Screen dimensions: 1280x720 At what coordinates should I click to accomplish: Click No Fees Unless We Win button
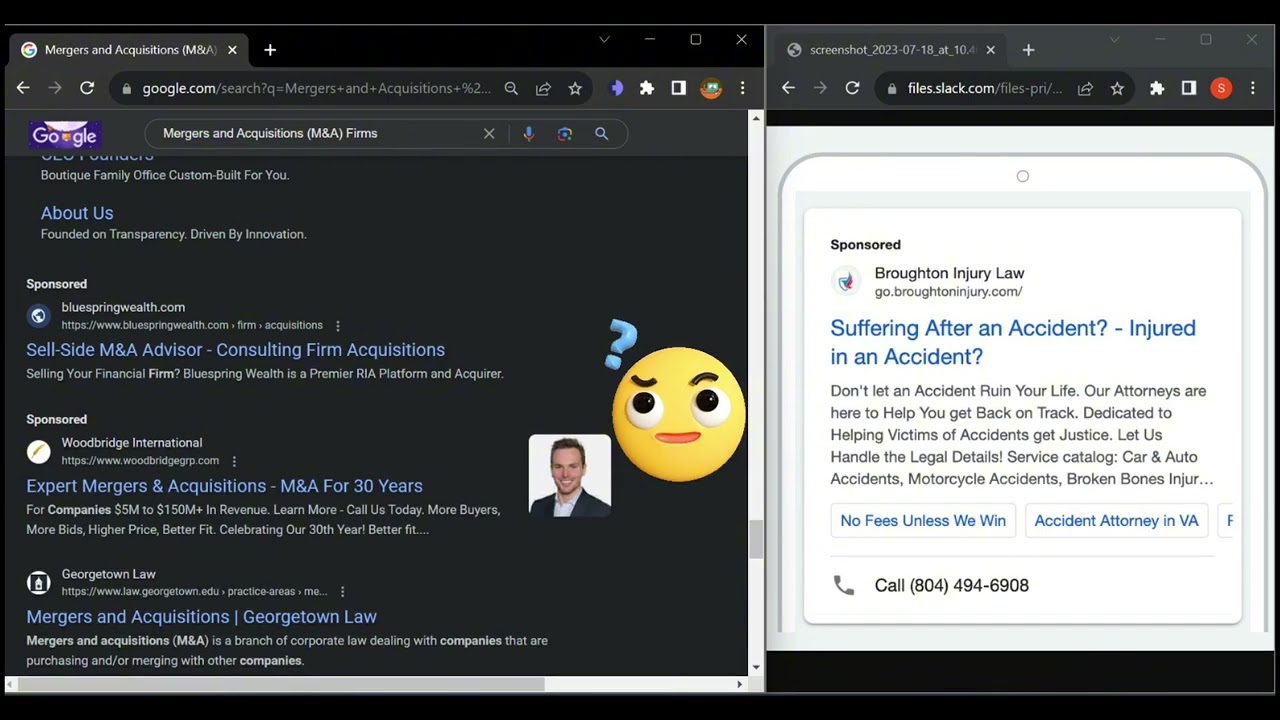[x=923, y=521]
